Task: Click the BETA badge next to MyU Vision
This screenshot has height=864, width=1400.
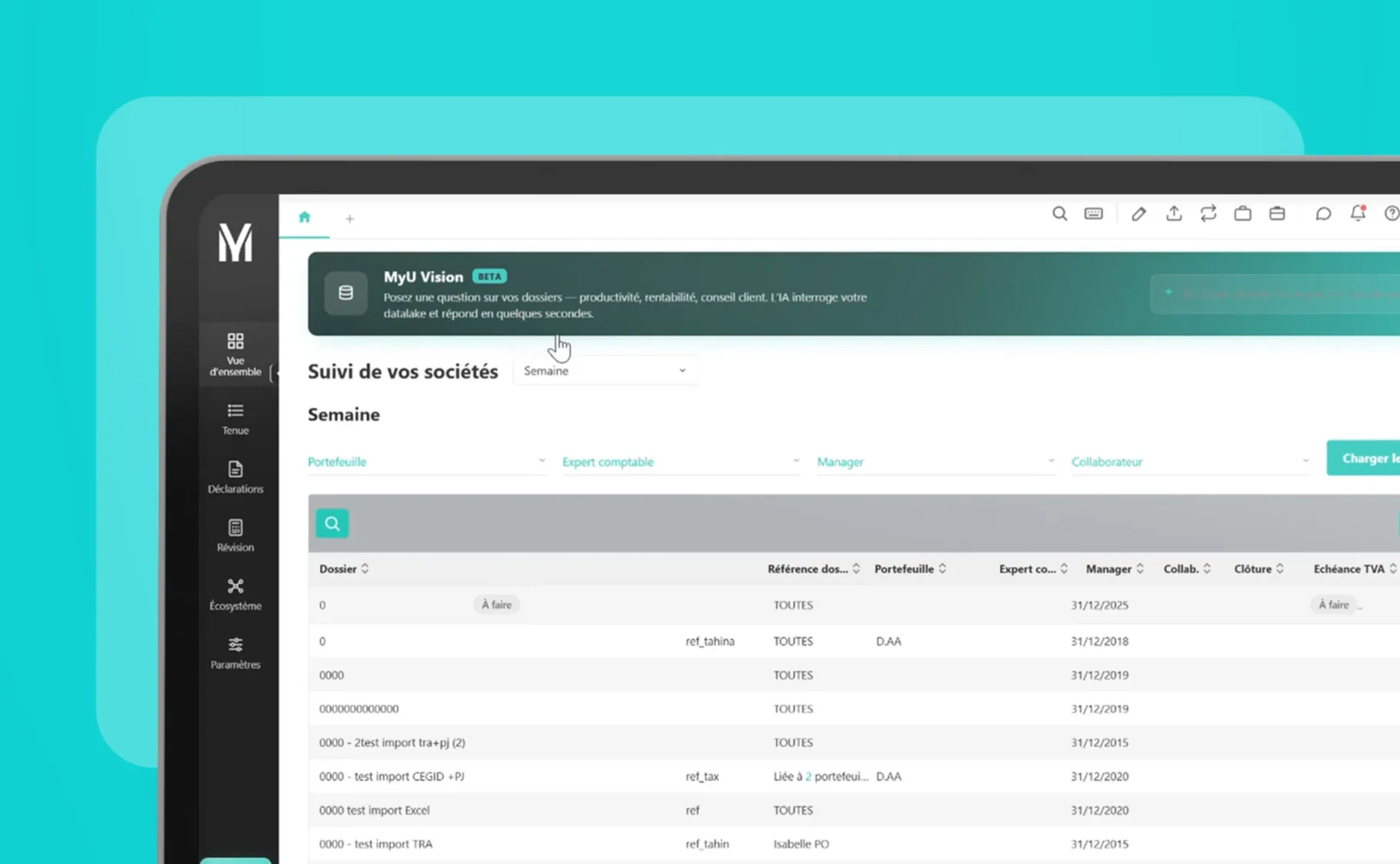Action: pos(489,276)
